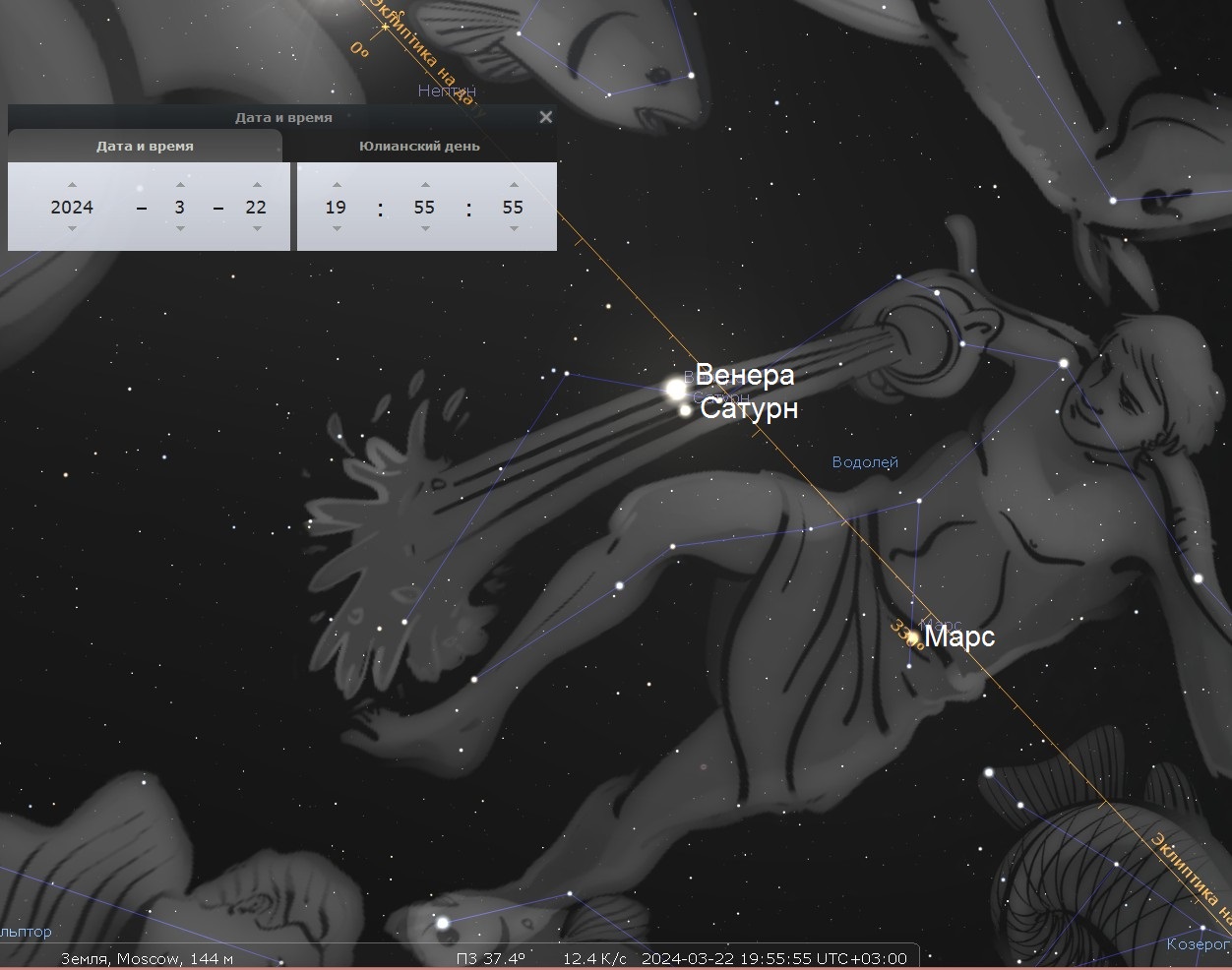Click the up arrow above month 3
Image resolution: width=1232 pixels, height=970 pixels.
click(179, 185)
